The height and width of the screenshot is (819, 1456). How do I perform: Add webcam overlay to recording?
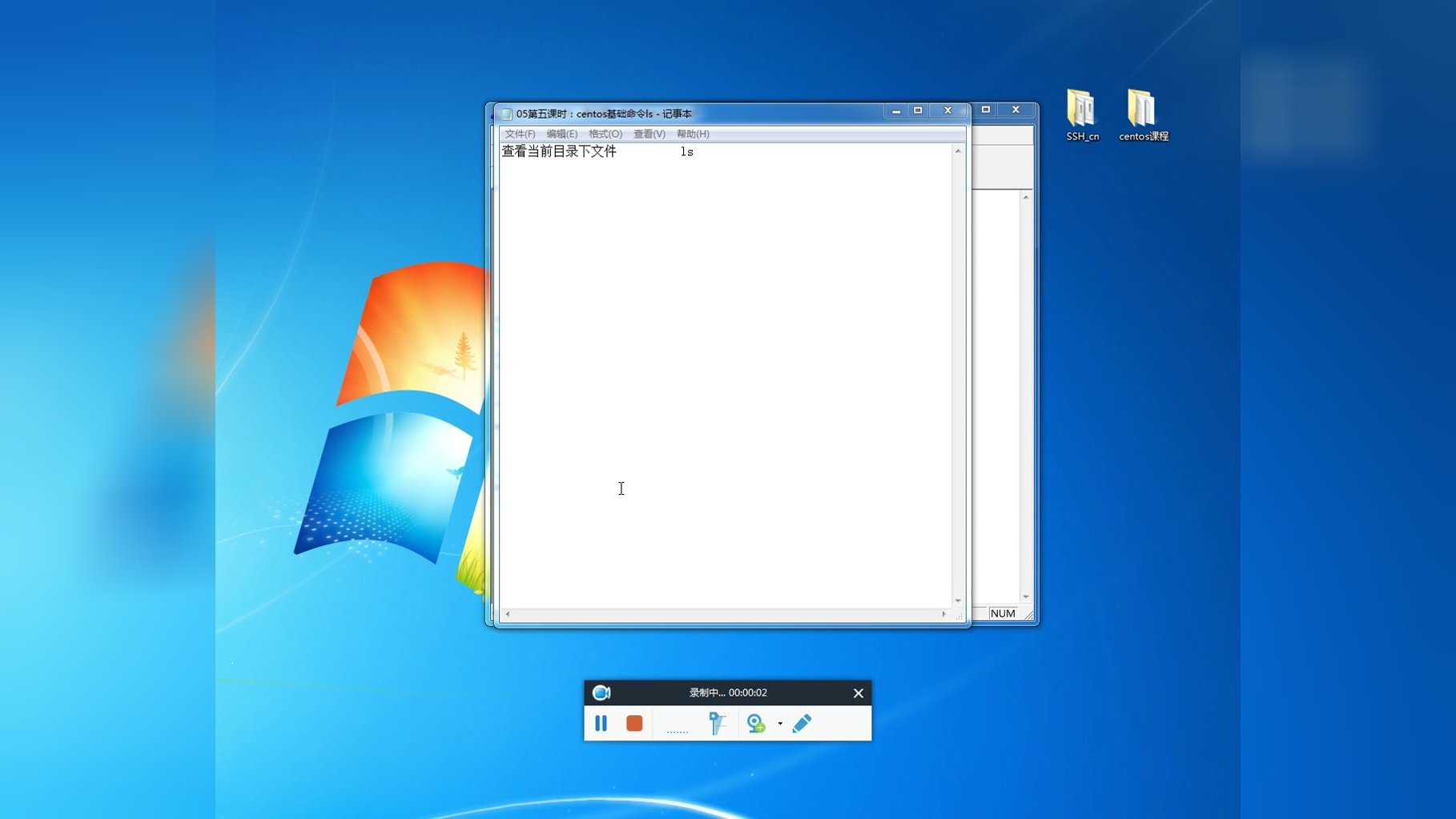coord(755,724)
